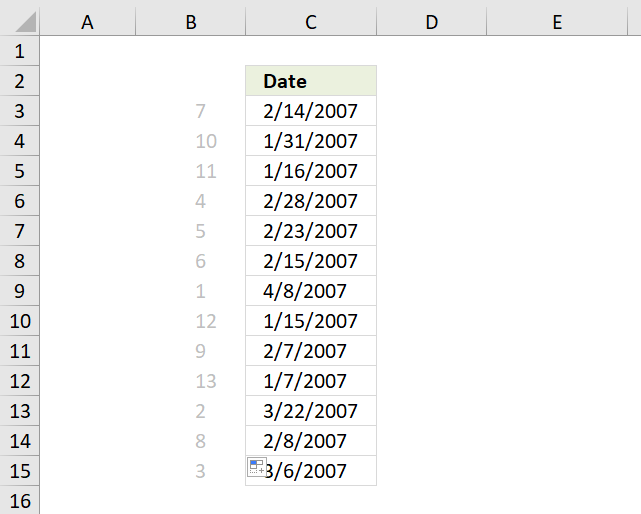The width and height of the screenshot is (641, 514).
Task: Click the Select All corner triangle
Action: [x=25, y=22]
